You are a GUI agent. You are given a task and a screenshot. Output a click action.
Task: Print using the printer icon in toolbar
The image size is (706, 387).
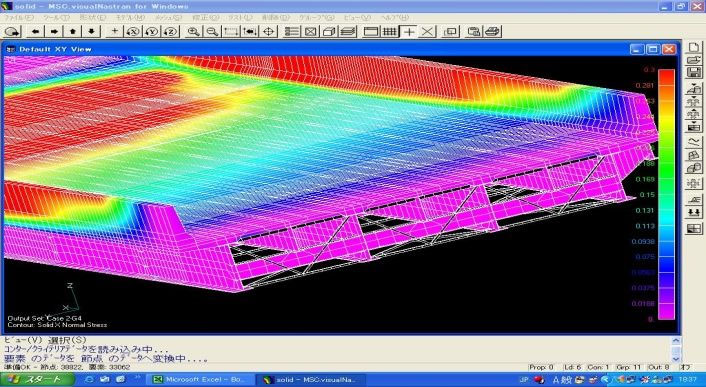pos(493,32)
